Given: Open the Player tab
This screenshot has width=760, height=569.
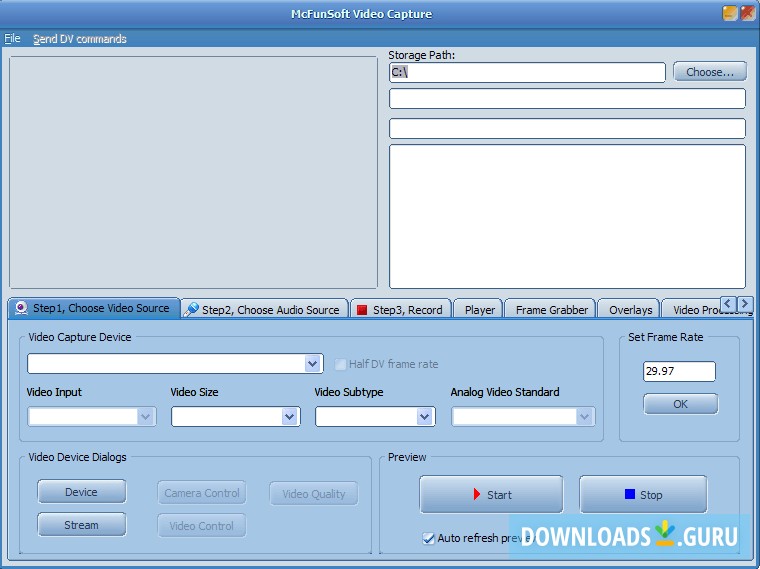Looking at the screenshot, I should (x=479, y=310).
